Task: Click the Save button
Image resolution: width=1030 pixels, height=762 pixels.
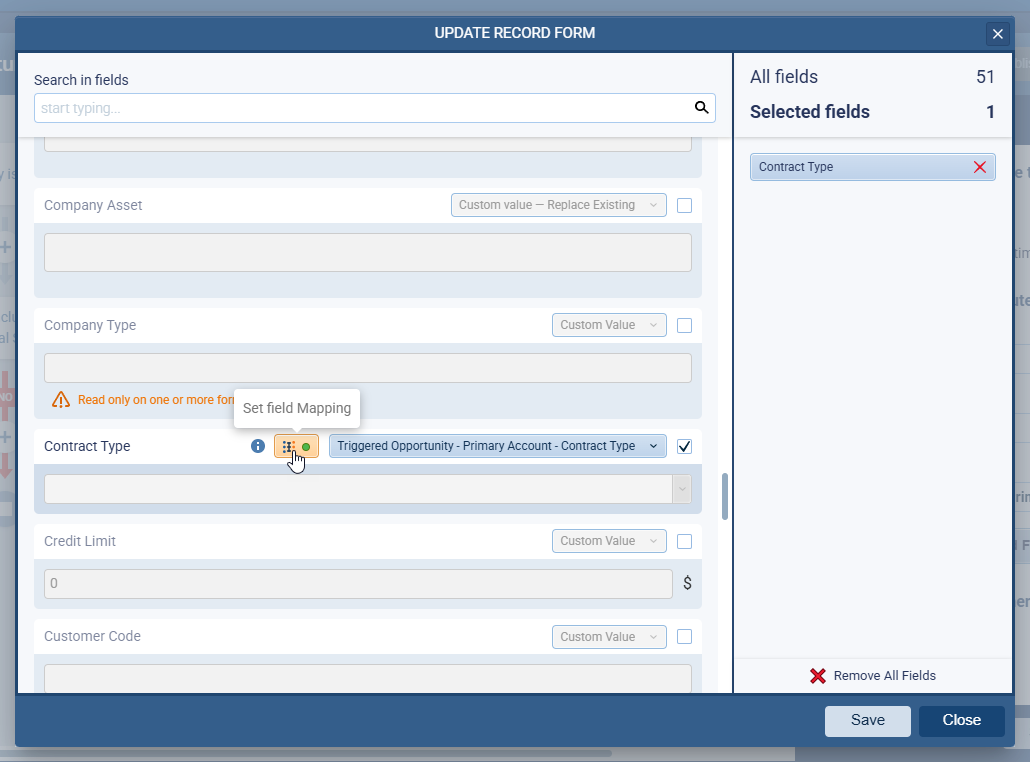Action: [x=867, y=721]
